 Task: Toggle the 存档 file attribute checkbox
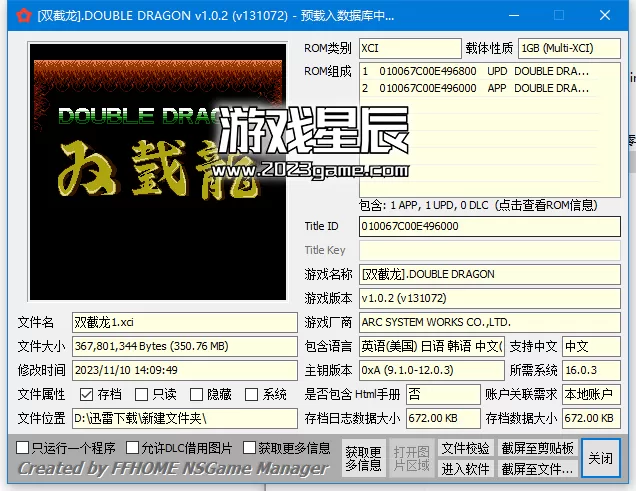point(86,395)
